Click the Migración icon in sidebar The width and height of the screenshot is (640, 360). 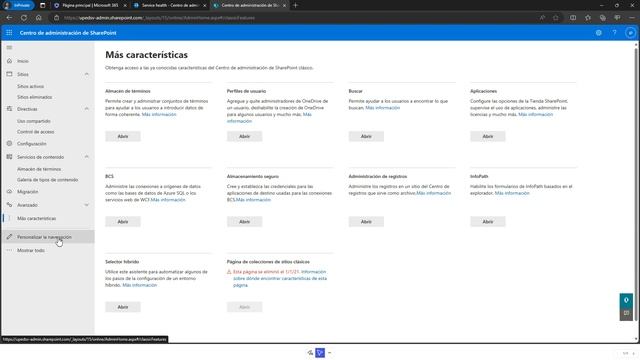coord(9,191)
